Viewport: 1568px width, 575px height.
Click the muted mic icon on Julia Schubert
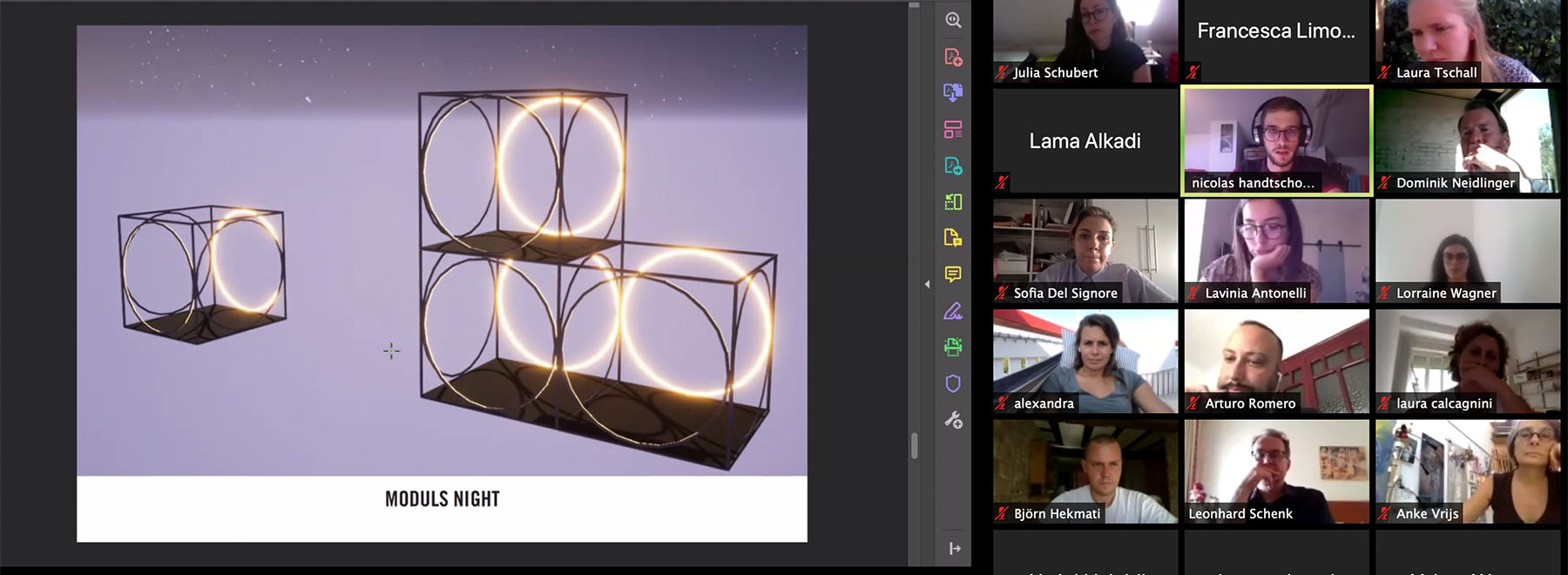(x=1003, y=72)
